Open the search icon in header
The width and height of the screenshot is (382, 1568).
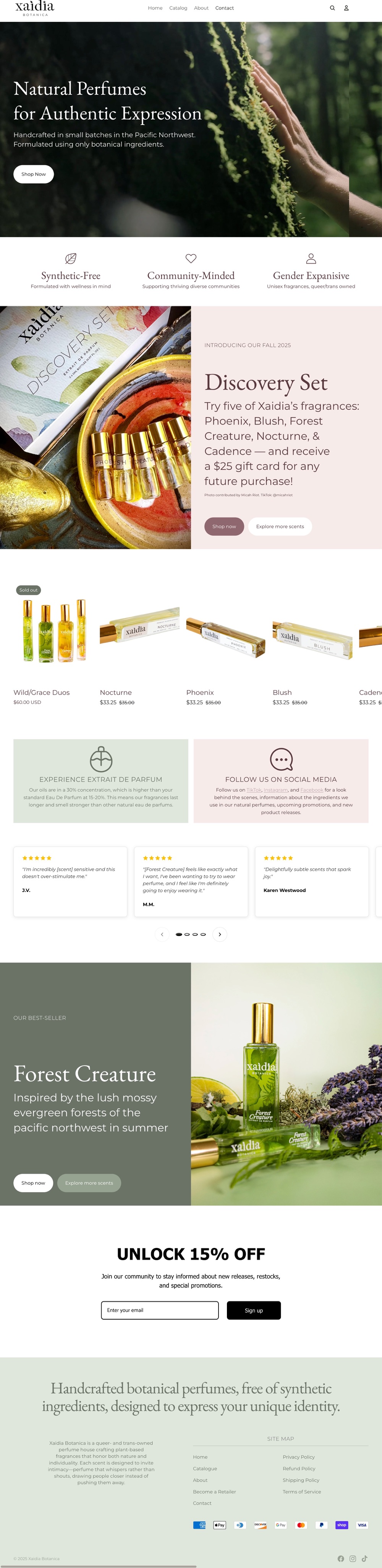click(x=332, y=8)
